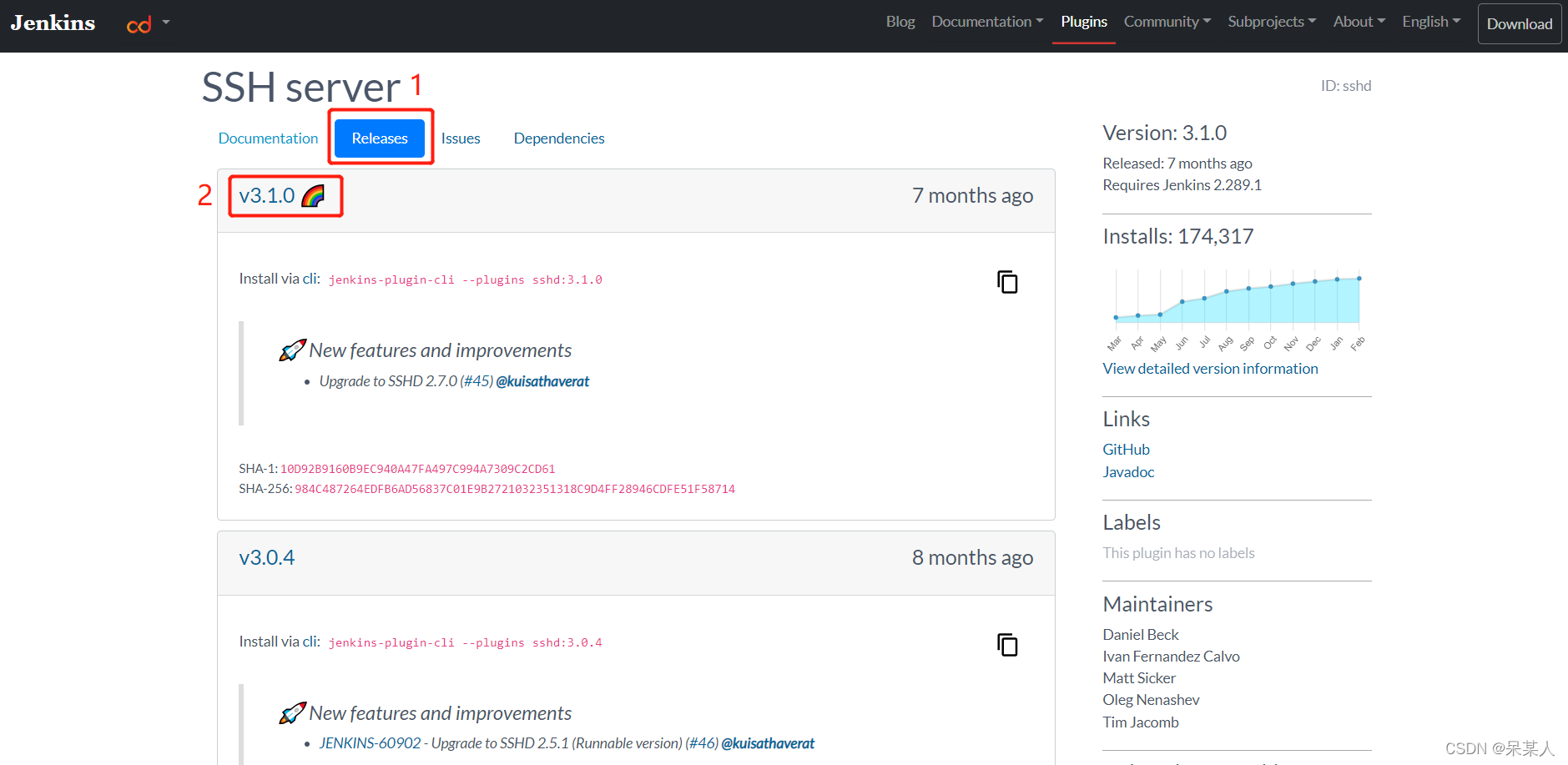This screenshot has height=765, width=1568.
Task: Click maintainer name Tim Jacomb
Action: (x=1140, y=722)
